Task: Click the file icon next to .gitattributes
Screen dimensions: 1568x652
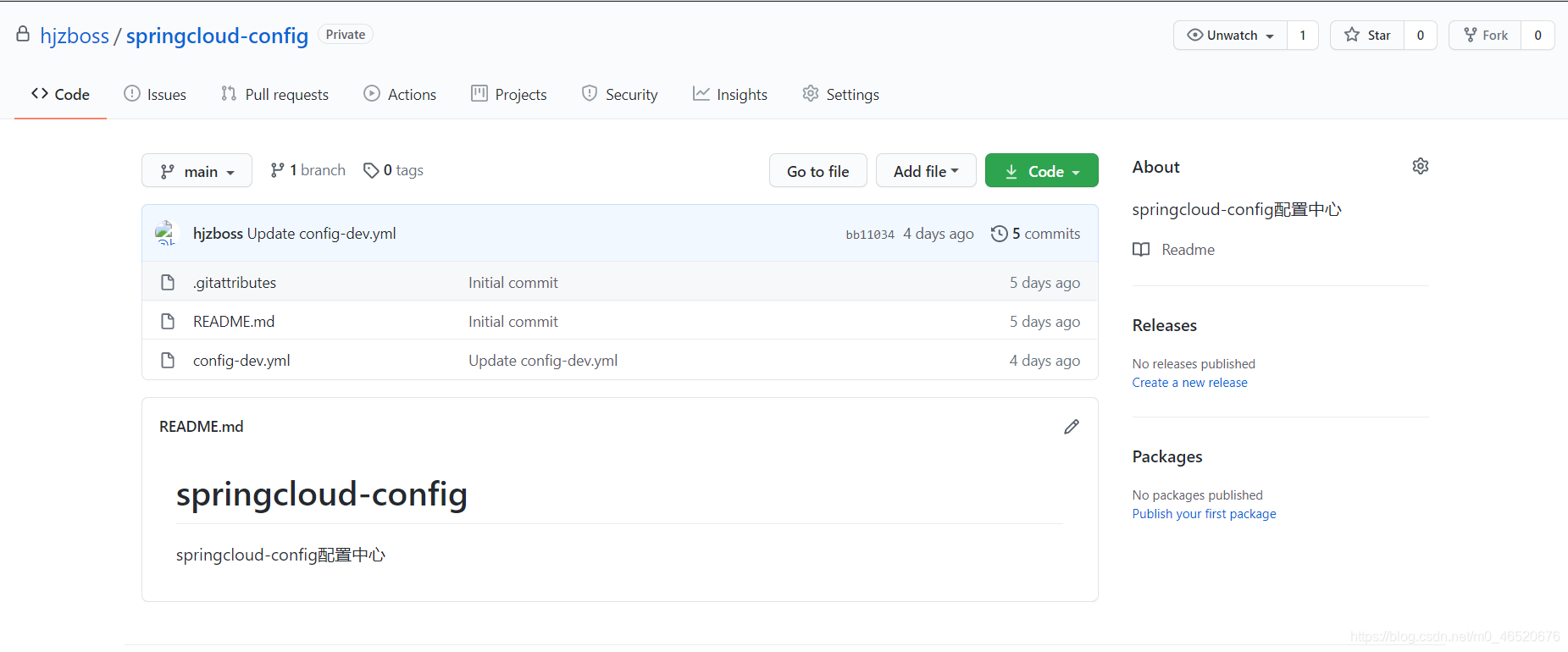Action: [168, 282]
